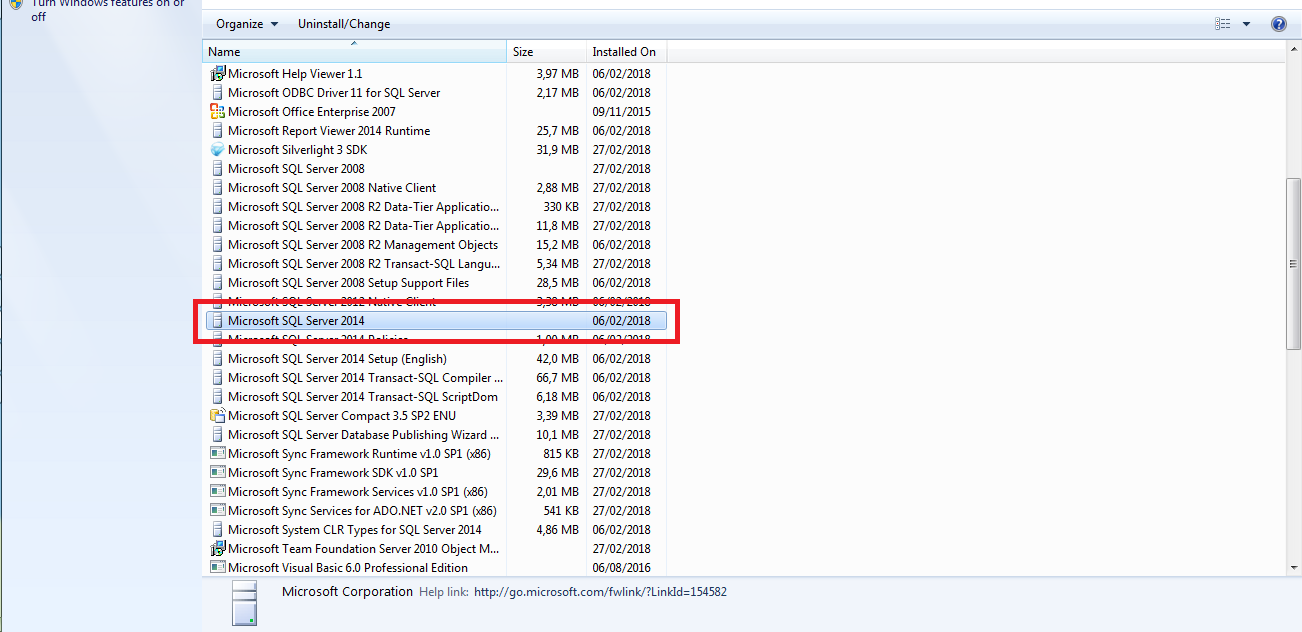The width and height of the screenshot is (1302, 632).
Task: Click the Name column header
Action: (x=225, y=51)
